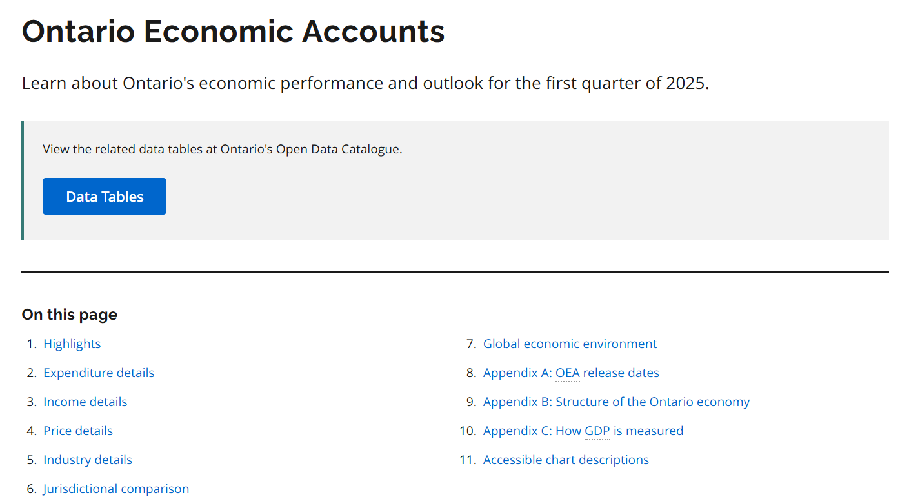Jump to Expenditure details section
The height and width of the screenshot is (497, 900).
[x=99, y=373]
